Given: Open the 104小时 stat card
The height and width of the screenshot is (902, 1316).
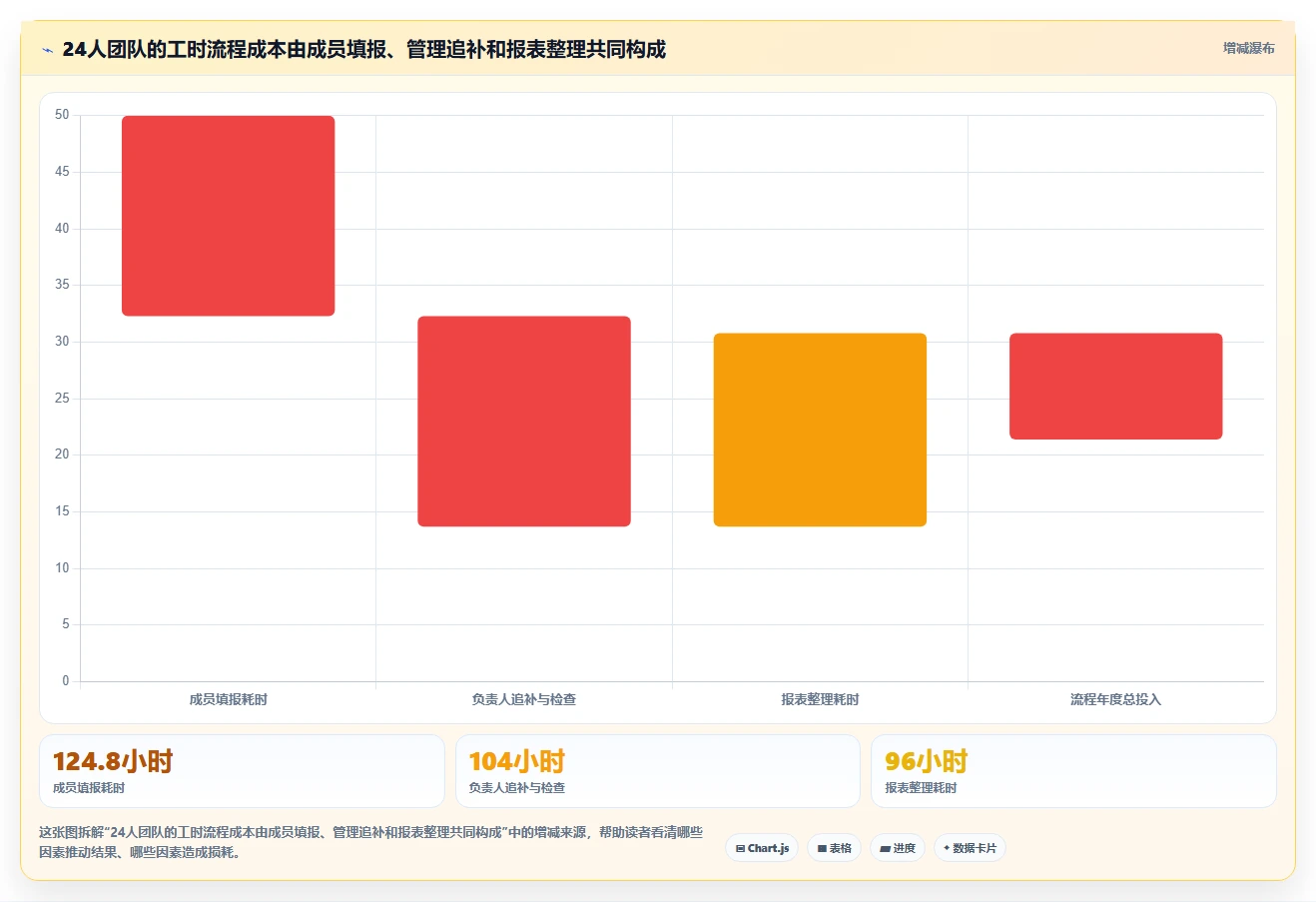Looking at the screenshot, I should (658, 771).
